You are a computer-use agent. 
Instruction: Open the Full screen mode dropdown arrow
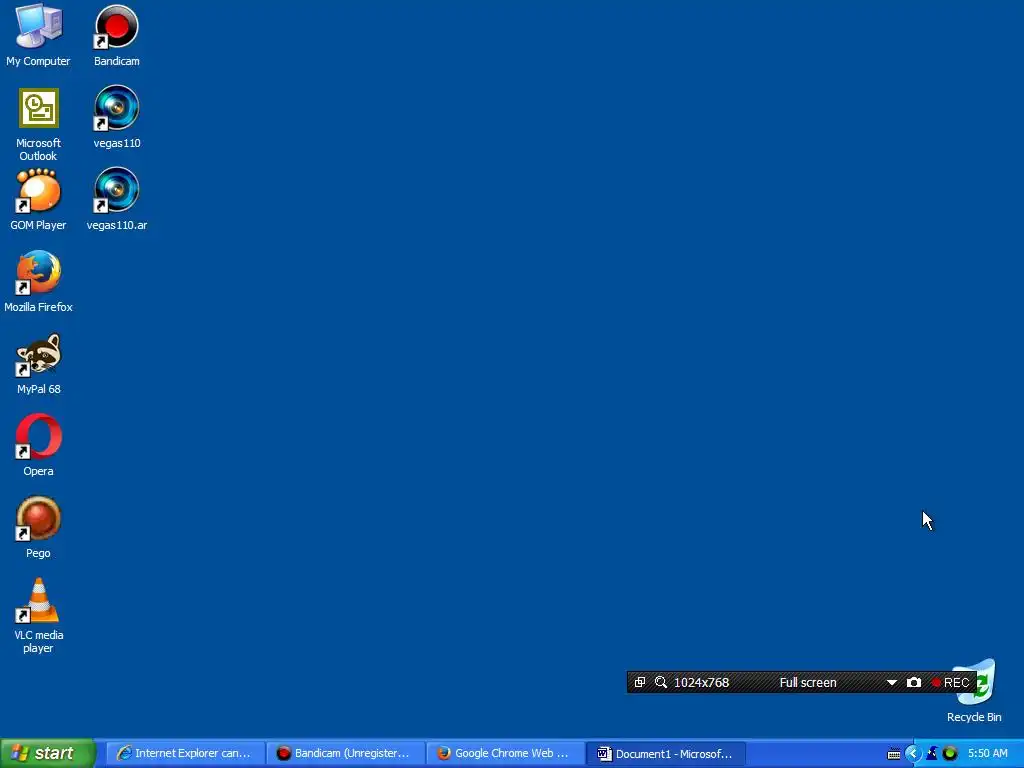[x=891, y=682]
